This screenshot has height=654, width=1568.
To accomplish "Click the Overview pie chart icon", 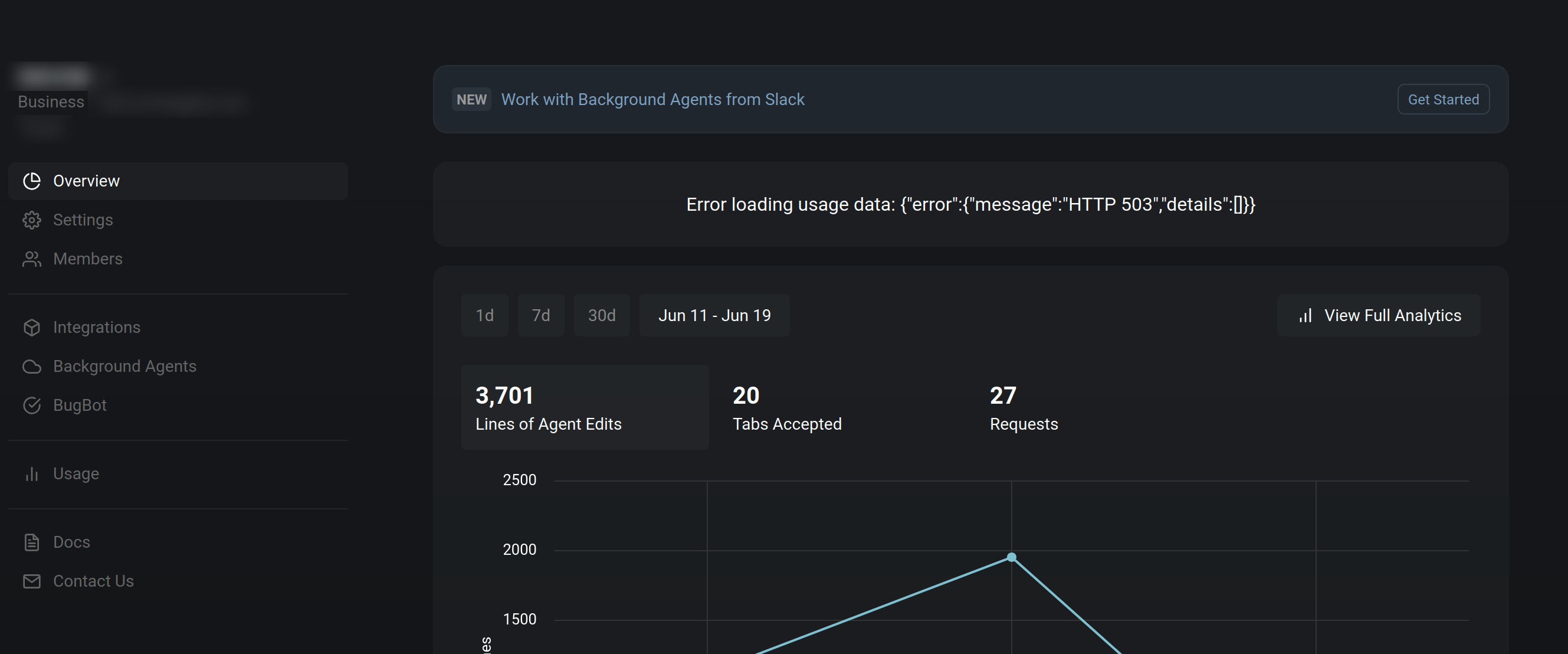I will (x=32, y=181).
